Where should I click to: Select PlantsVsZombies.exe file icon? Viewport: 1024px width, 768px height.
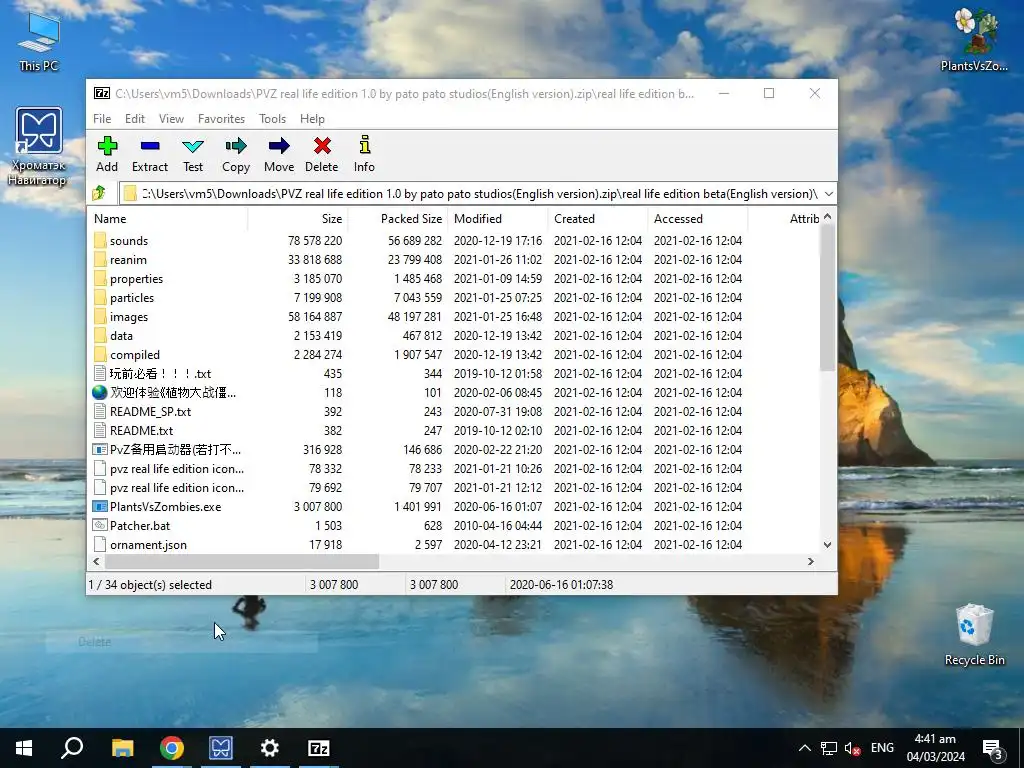tap(100, 506)
